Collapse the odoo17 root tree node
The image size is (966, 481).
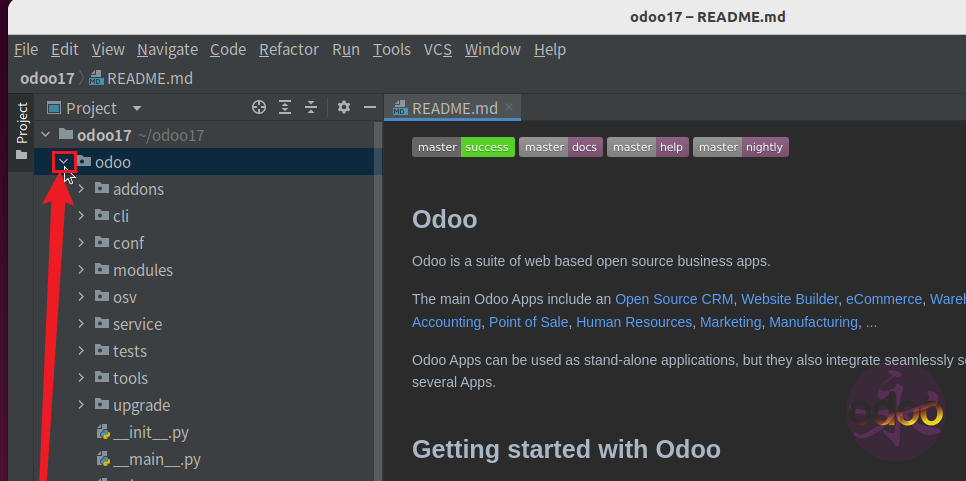(x=46, y=134)
